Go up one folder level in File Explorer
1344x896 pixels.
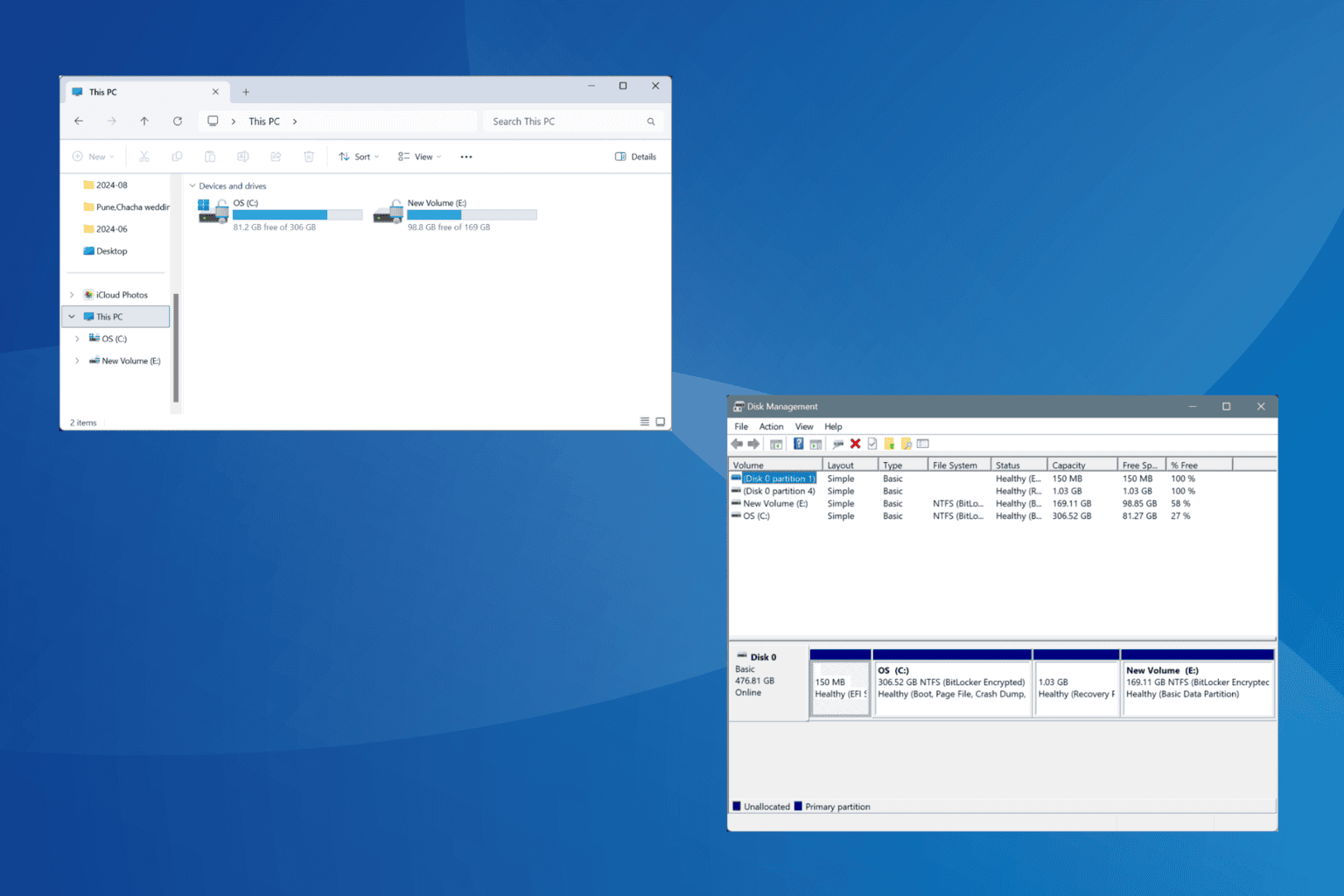click(x=144, y=121)
